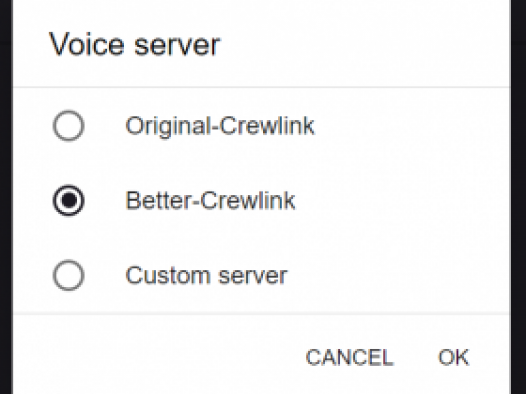Click the empty circle icon beside Custom server
This screenshot has height=394, width=526.
(68, 275)
